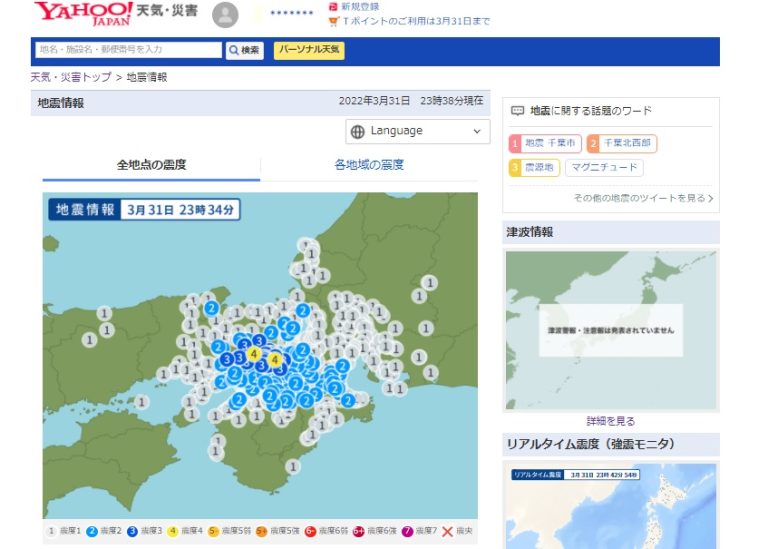Click the speech bubble icon near 地震に関する話題のワード
This screenshot has height=549, width=768.
tap(518, 111)
